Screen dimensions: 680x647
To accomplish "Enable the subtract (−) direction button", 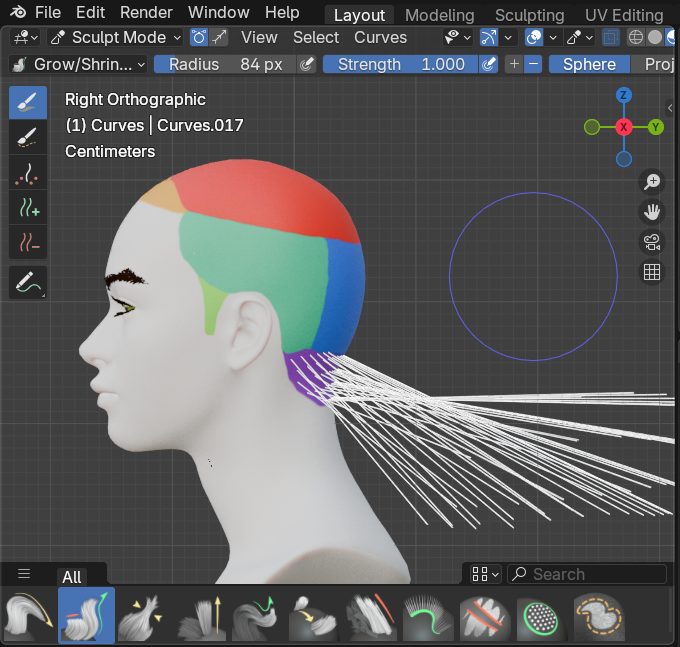I will [x=533, y=64].
